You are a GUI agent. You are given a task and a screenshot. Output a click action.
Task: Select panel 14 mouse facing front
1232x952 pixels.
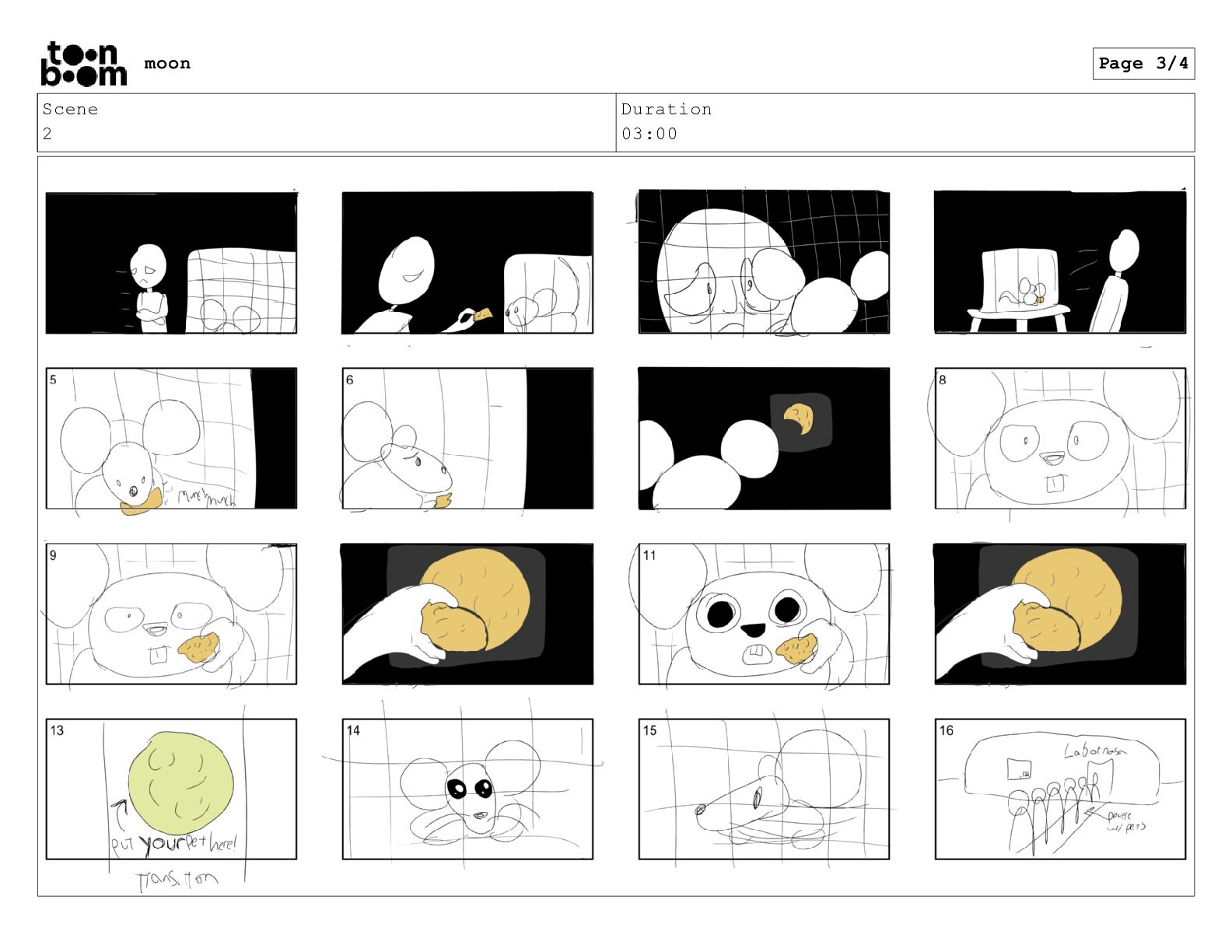coord(467,789)
